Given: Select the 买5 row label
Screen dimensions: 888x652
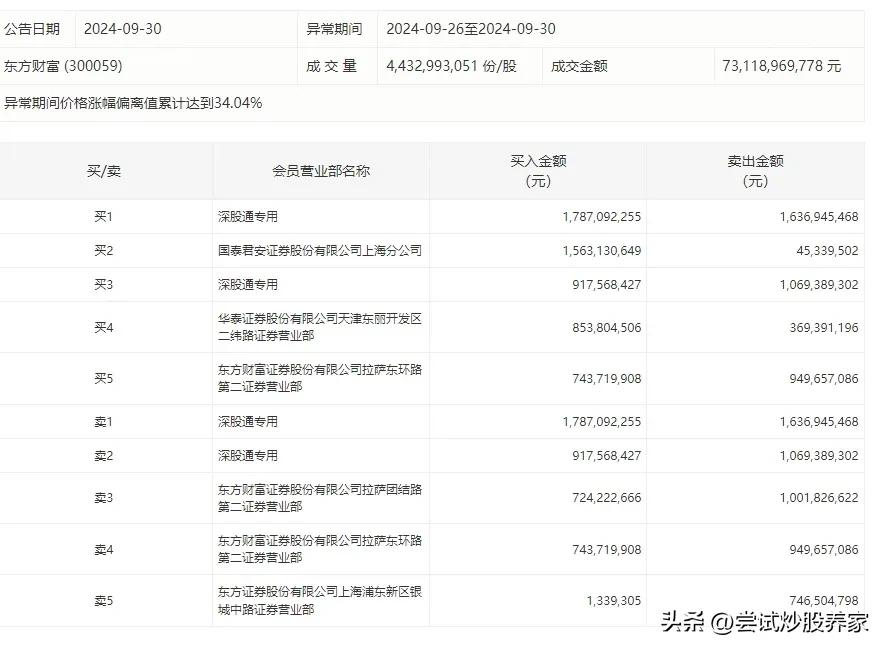Looking at the screenshot, I should click(x=104, y=378).
